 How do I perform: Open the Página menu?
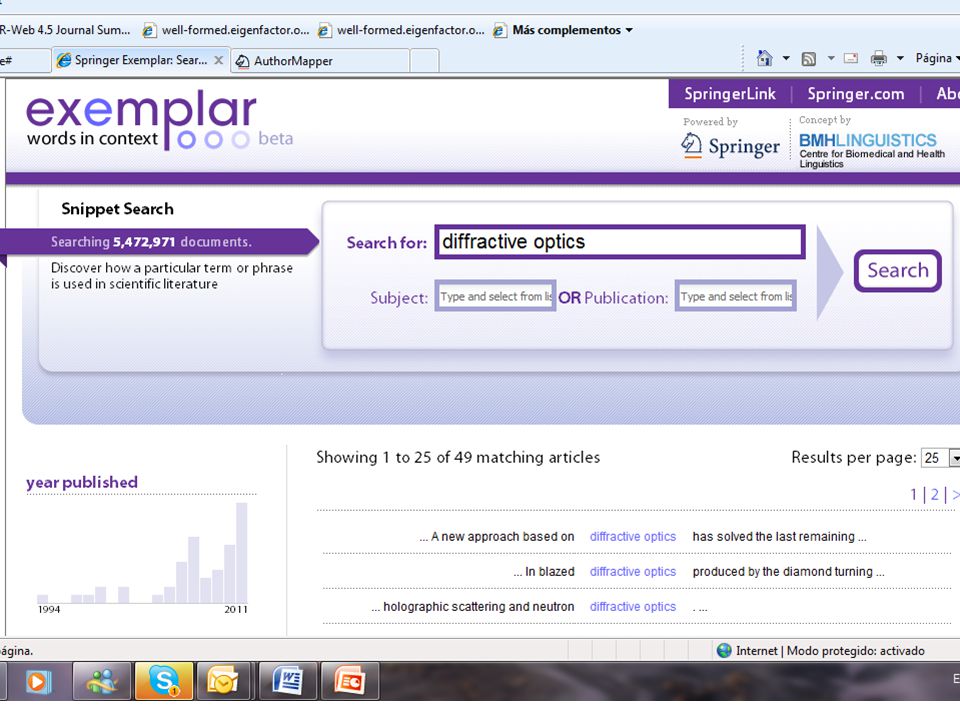[937, 58]
